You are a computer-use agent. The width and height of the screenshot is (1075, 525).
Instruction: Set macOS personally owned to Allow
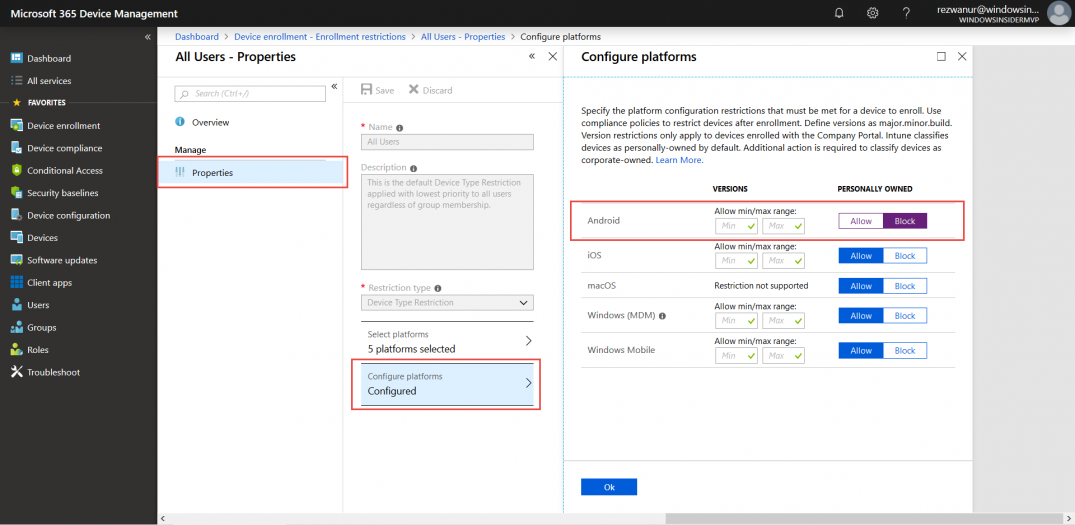[x=861, y=286]
